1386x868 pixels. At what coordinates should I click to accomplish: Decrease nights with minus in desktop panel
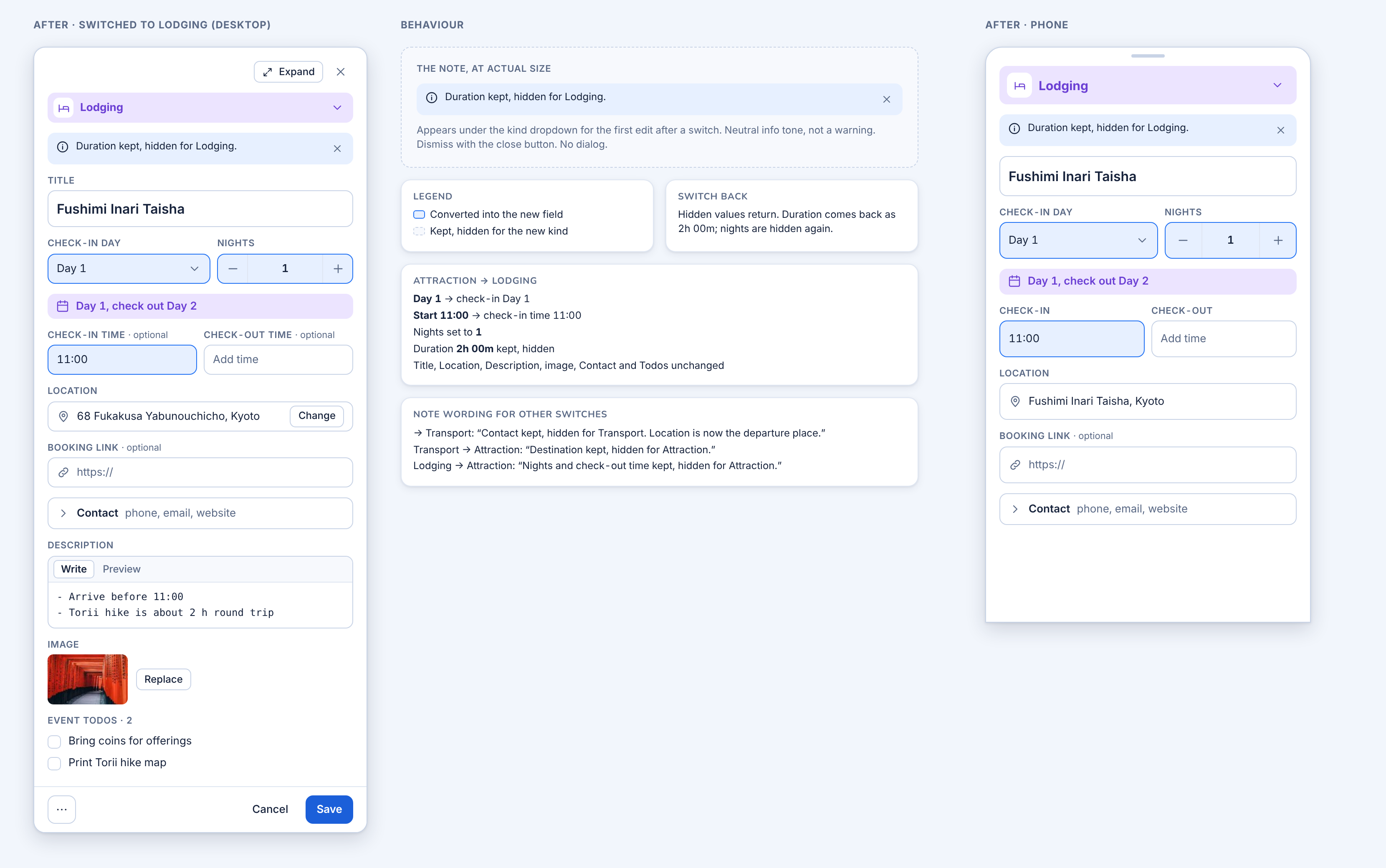233,269
